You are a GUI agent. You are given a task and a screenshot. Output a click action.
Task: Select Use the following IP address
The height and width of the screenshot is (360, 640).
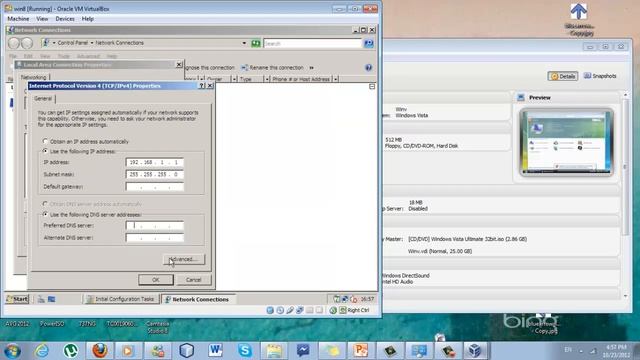point(80,151)
